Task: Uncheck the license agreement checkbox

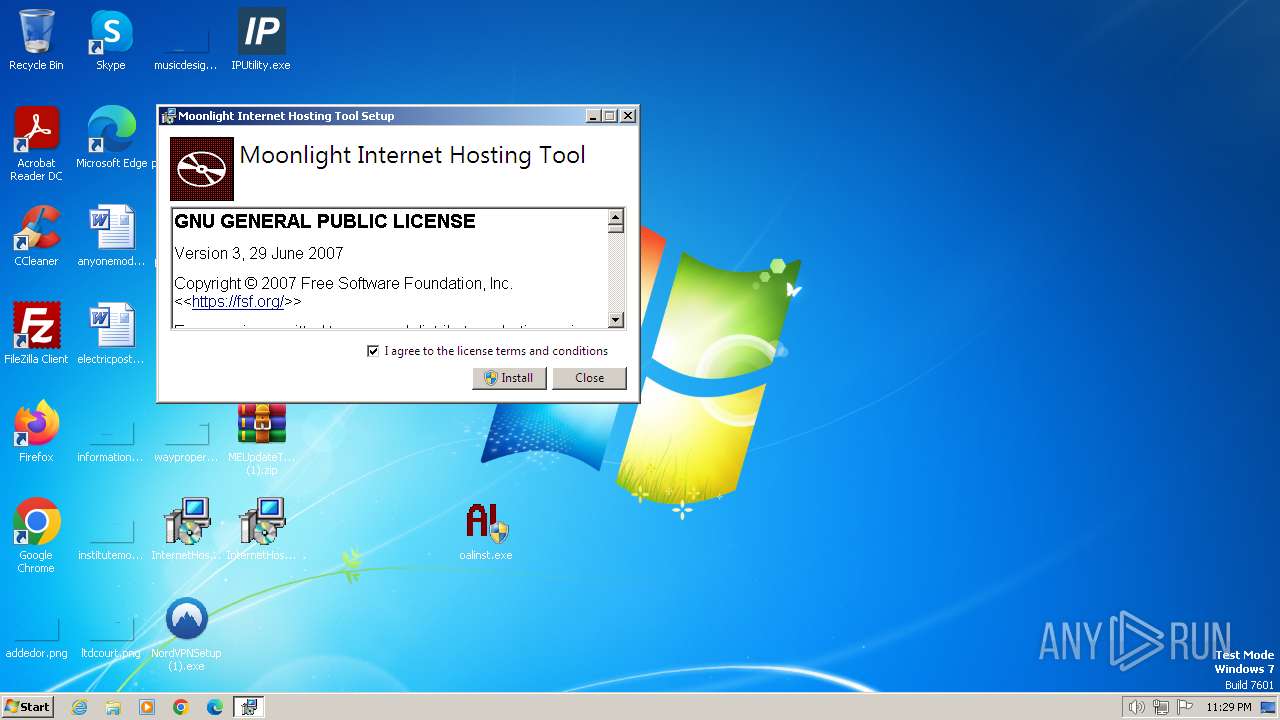Action: click(373, 351)
